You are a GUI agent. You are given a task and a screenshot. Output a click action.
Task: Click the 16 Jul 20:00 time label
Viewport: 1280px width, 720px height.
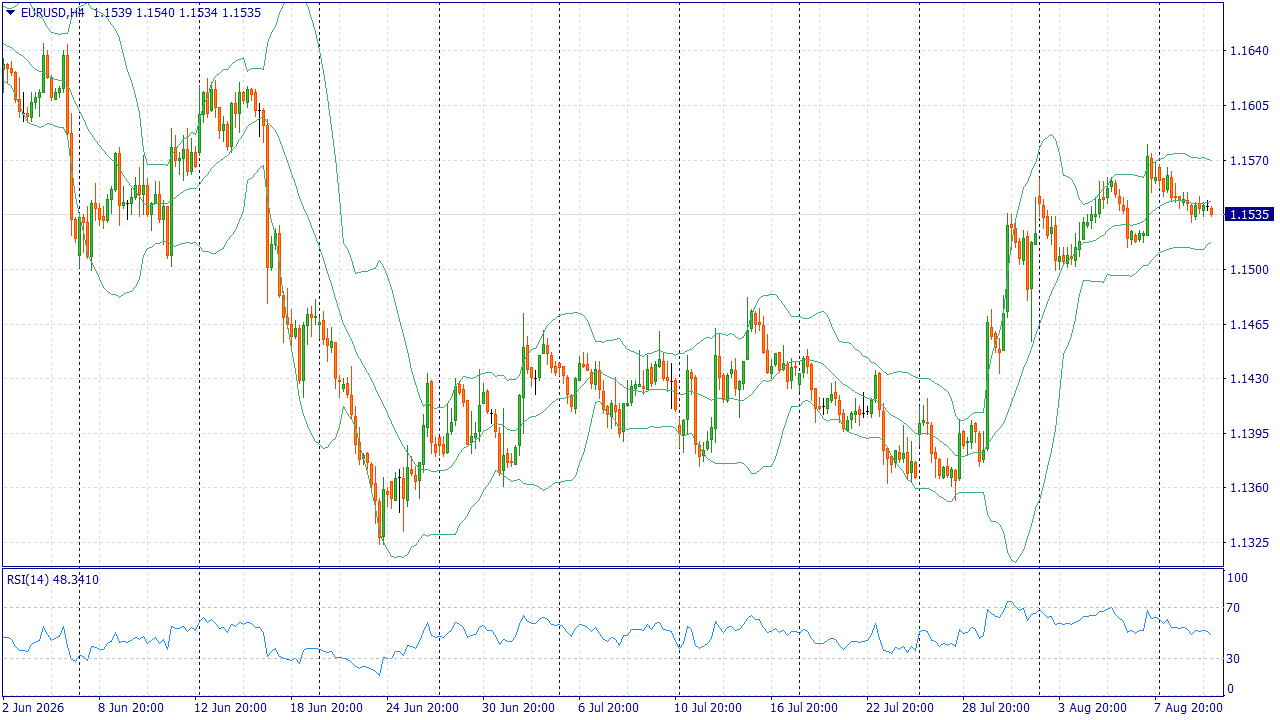point(804,708)
